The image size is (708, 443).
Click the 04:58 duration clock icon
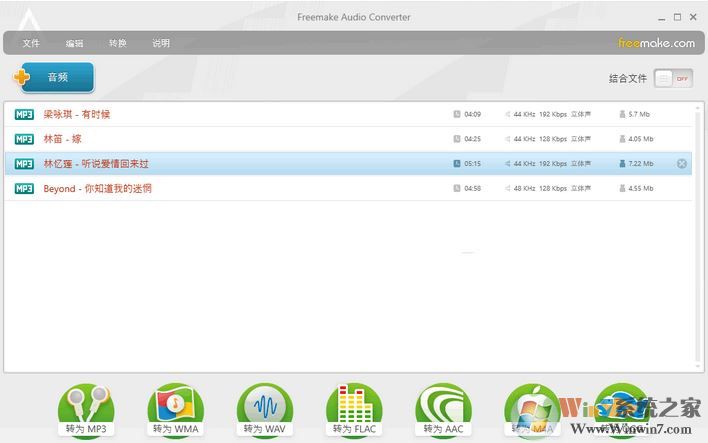click(457, 188)
